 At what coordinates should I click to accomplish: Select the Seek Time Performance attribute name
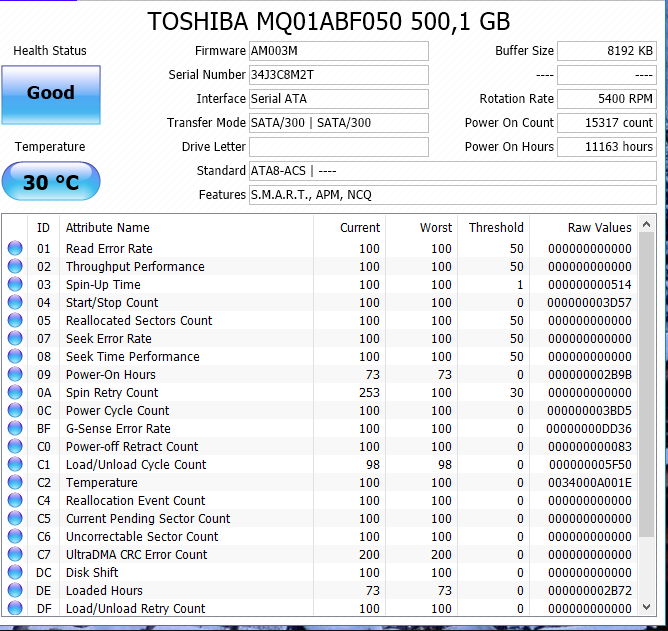pyautogui.click(x=132, y=356)
